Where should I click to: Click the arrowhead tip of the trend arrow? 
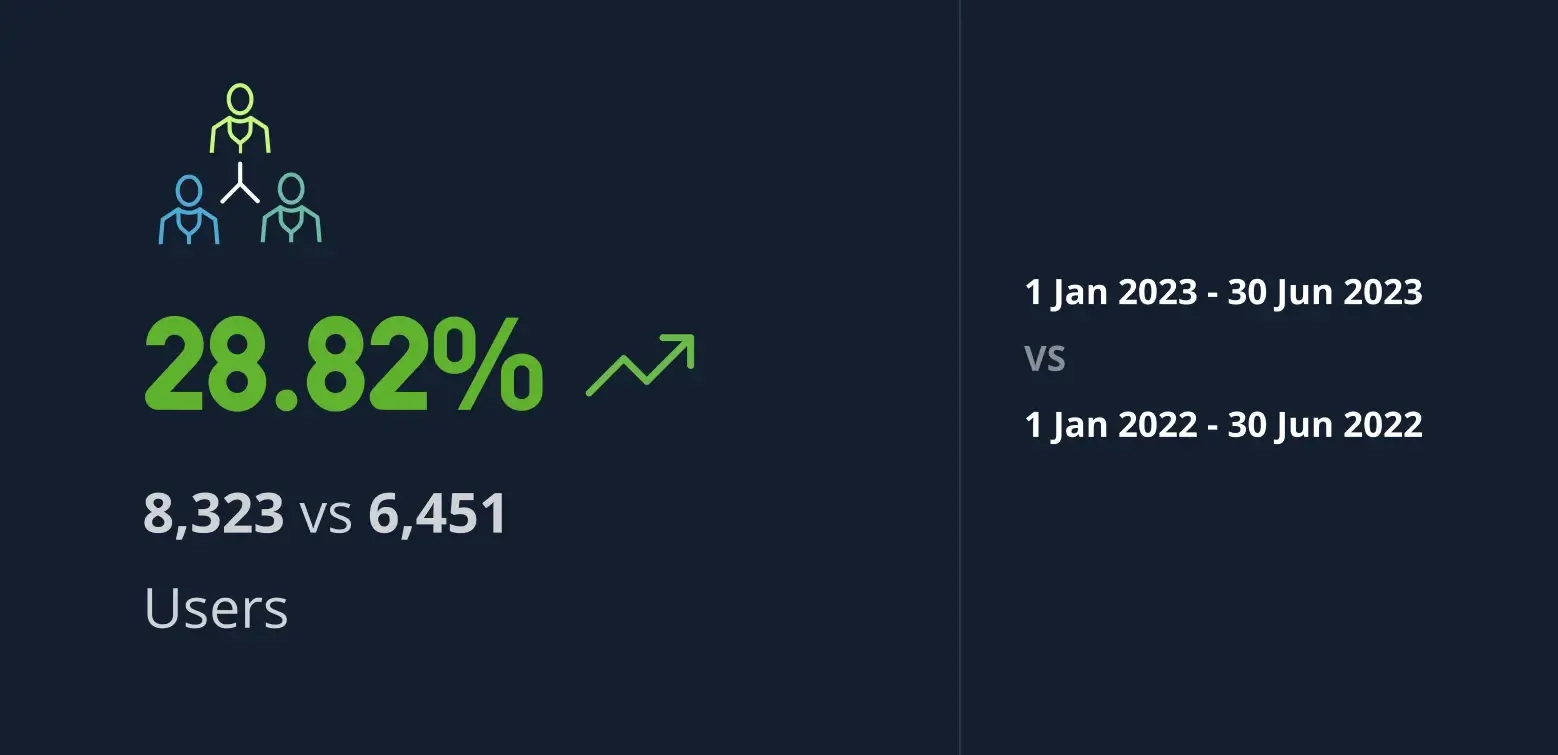tap(688, 340)
